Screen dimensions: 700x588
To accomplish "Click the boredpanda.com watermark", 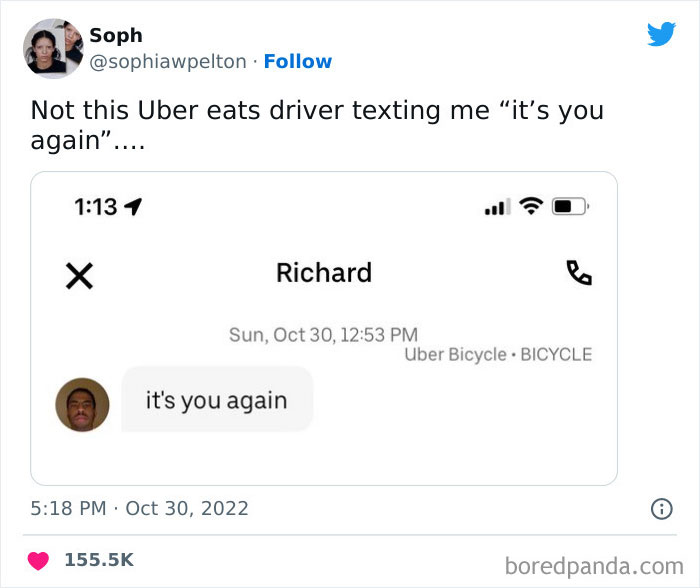I will coord(594,566).
